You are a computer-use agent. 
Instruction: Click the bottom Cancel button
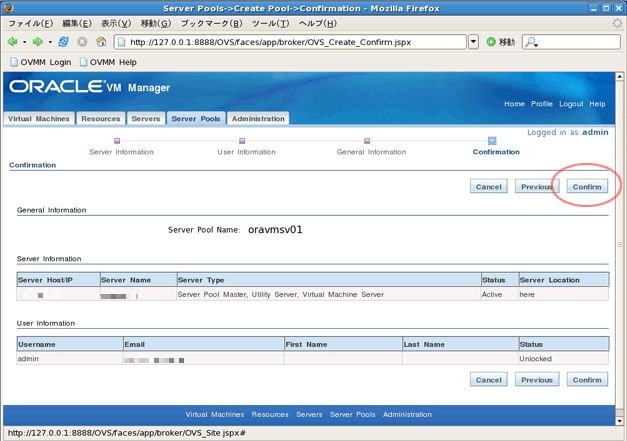tap(489, 380)
